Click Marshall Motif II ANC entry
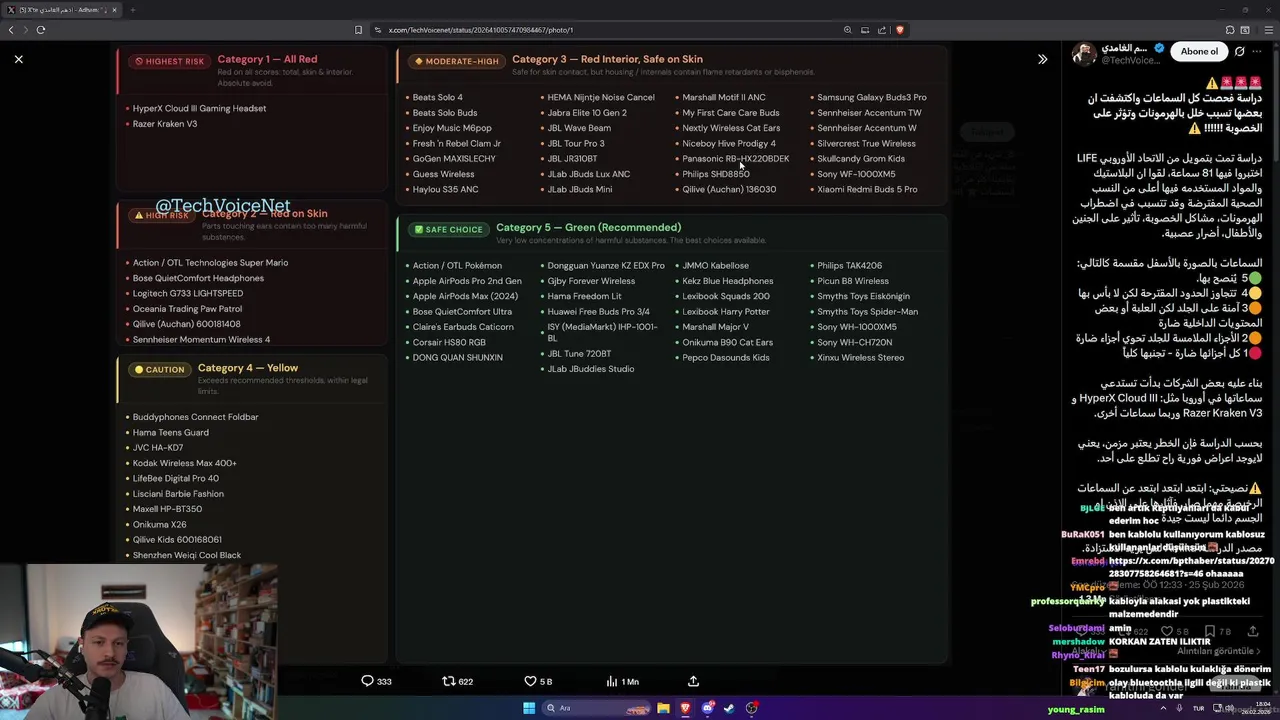 pos(724,97)
